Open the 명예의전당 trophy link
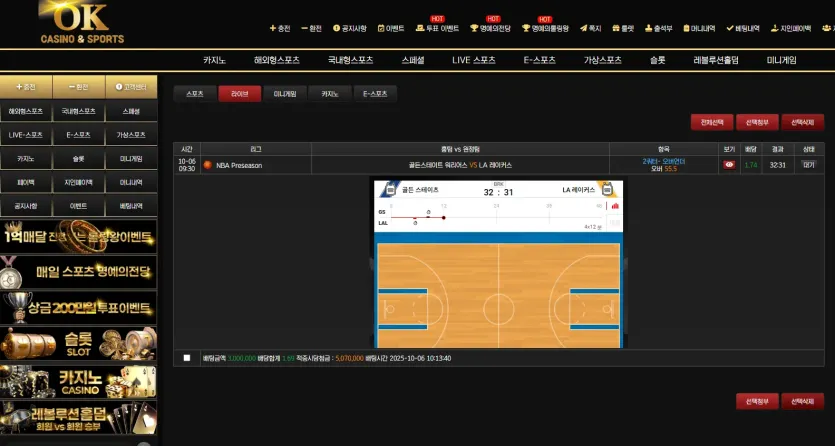Image resolution: width=835 pixels, height=446 pixels. 490,29
